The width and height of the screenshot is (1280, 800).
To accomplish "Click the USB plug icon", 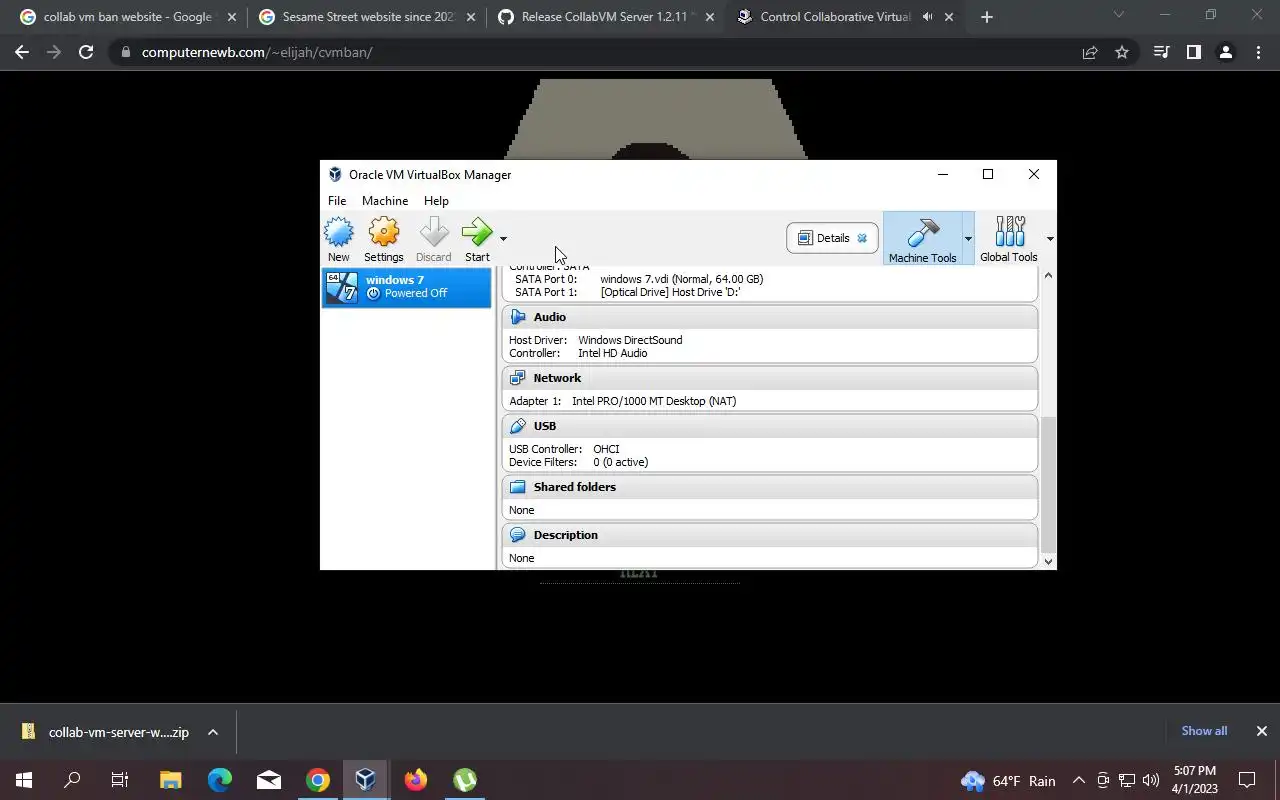I will coord(517,426).
